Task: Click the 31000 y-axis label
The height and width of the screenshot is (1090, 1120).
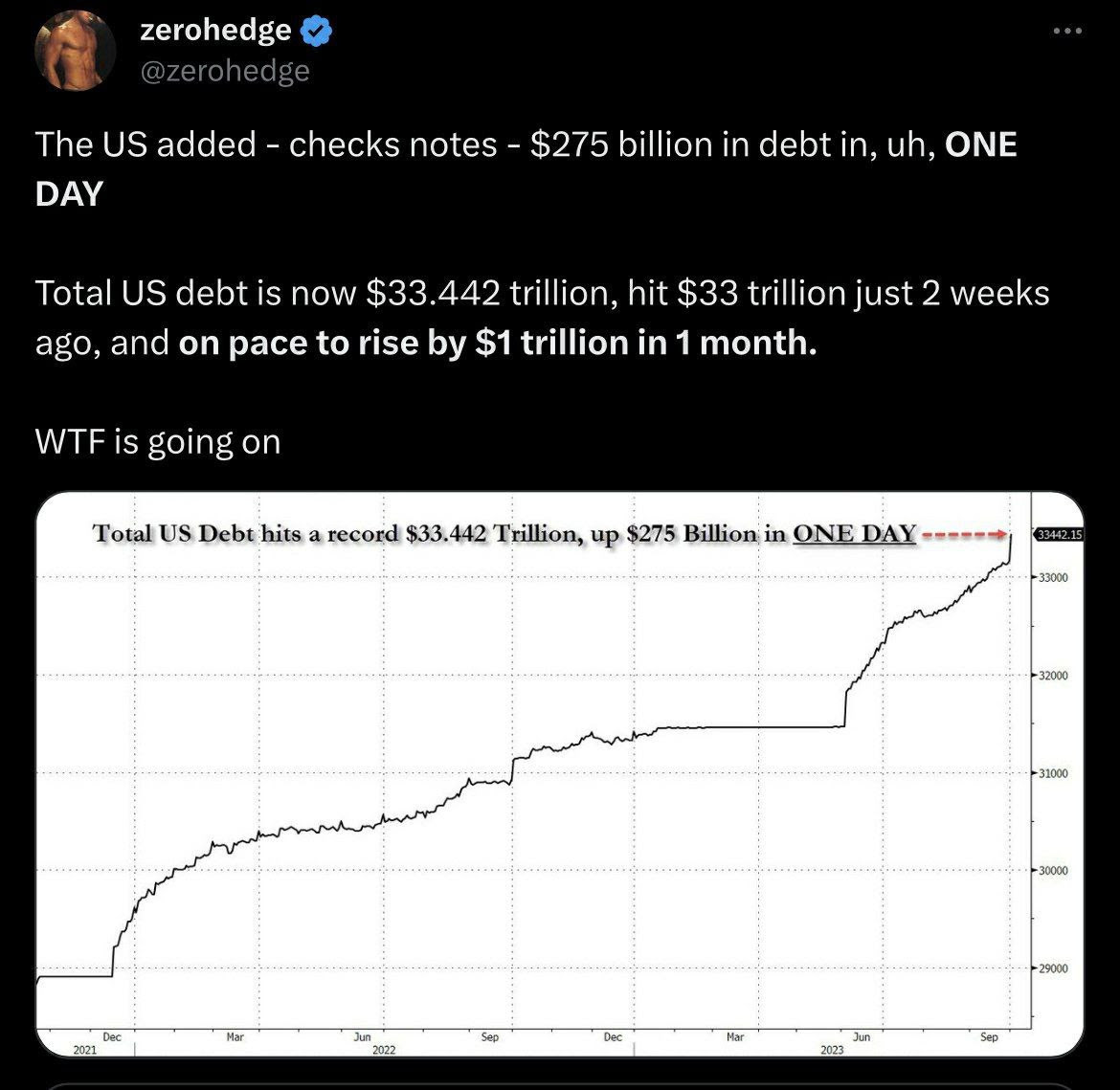Action: tap(1055, 773)
